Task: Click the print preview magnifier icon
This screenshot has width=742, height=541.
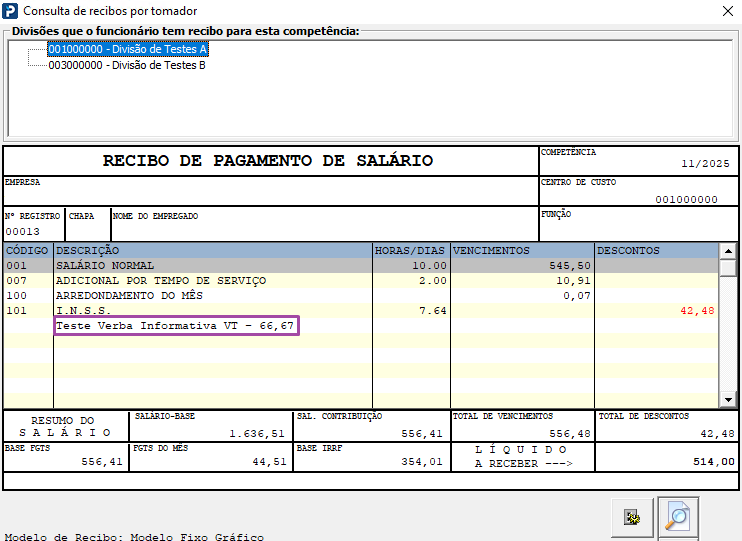Action: coord(678,517)
